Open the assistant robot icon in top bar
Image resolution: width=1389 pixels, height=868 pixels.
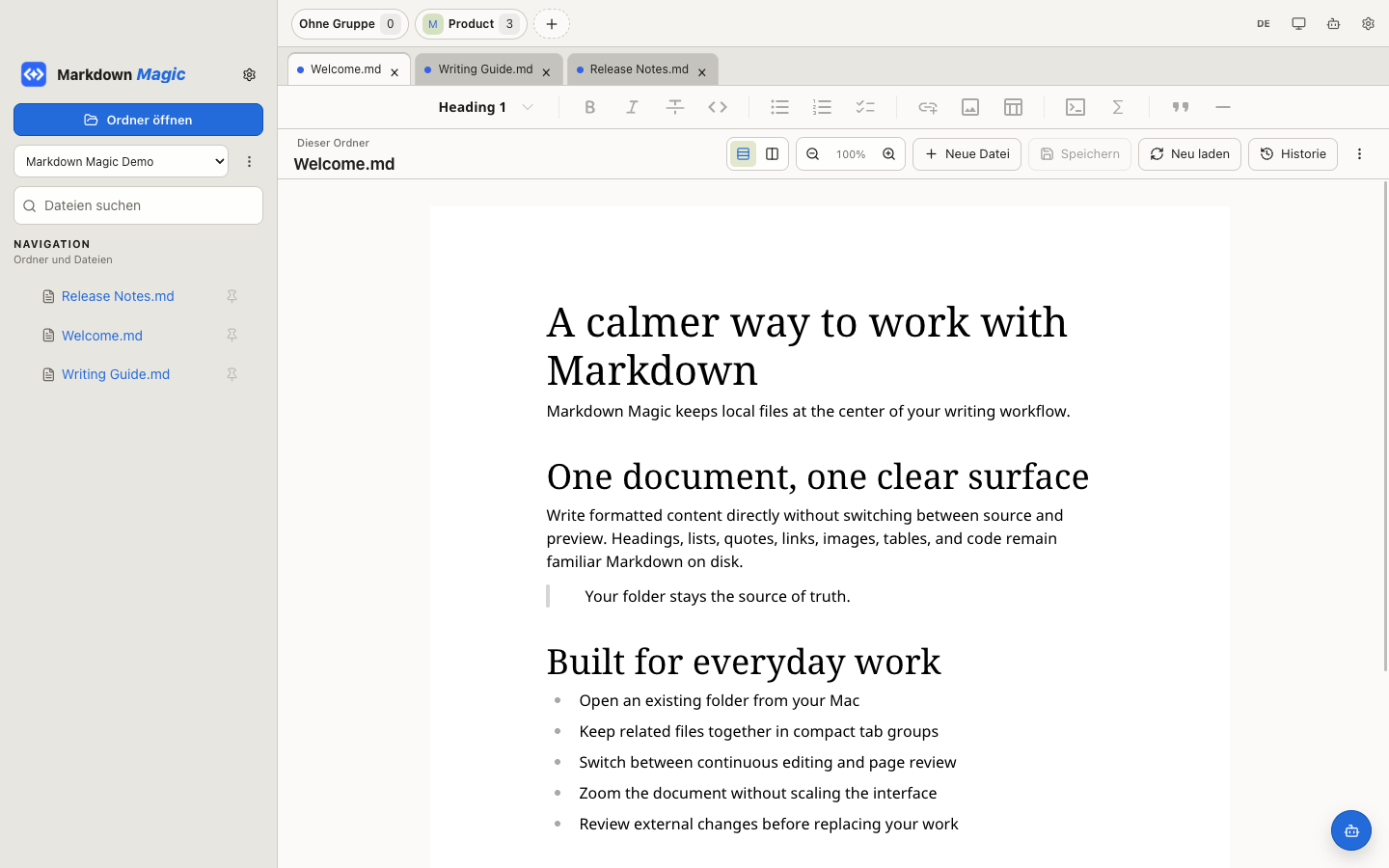(1333, 23)
